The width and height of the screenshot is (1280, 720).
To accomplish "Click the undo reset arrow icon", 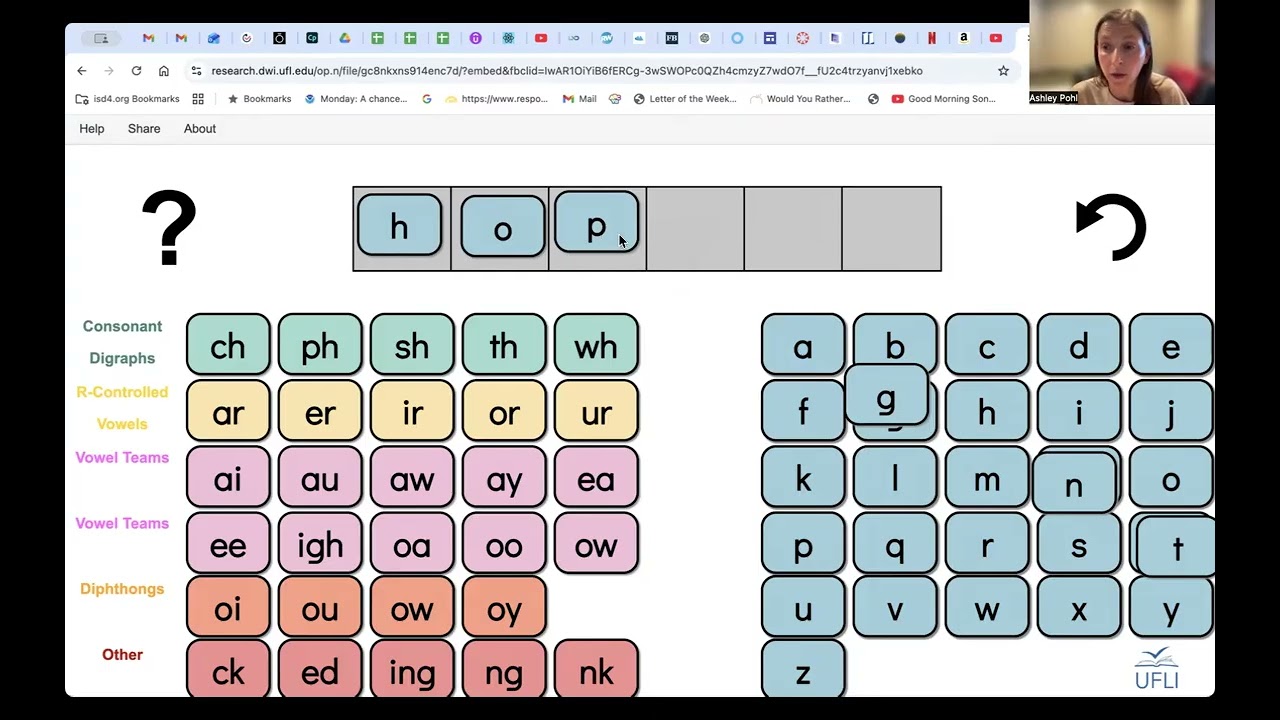I will [x=1111, y=227].
